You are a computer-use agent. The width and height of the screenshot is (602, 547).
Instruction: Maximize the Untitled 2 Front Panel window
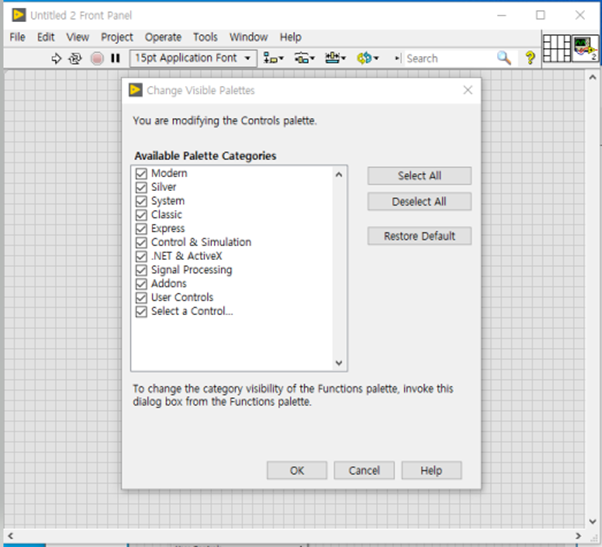click(x=540, y=15)
